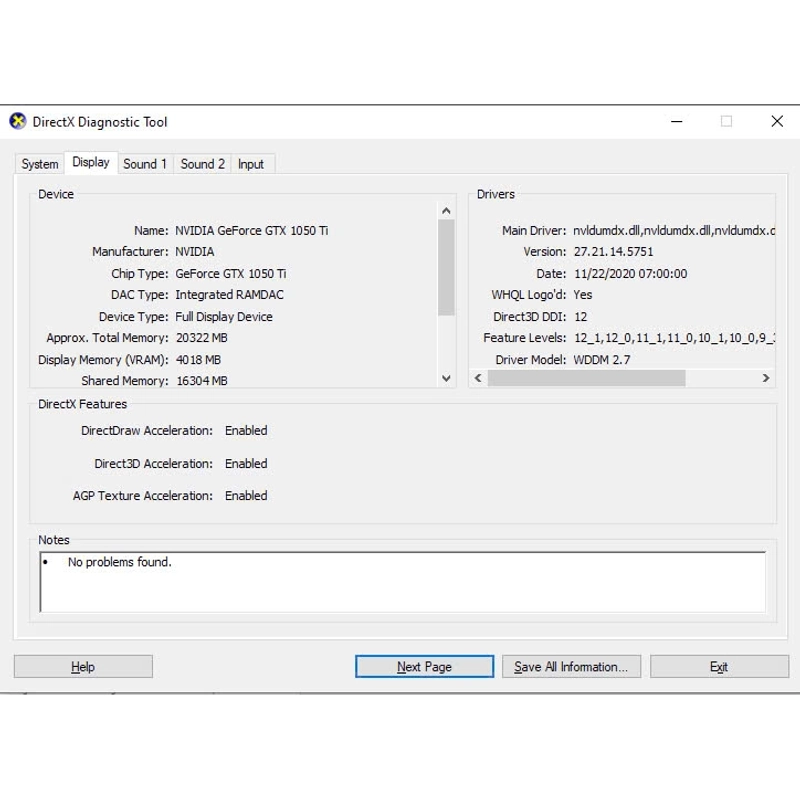Viewport: 800px width, 800px height.
Task: Click DirectDraw Acceleration Enabled value
Action: click(x=246, y=431)
